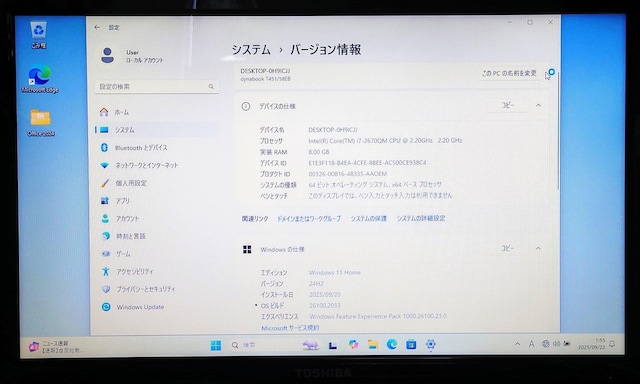Open the taskbar clock and date
The width and height of the screenshot is (640, 384).
pos(591,344)
